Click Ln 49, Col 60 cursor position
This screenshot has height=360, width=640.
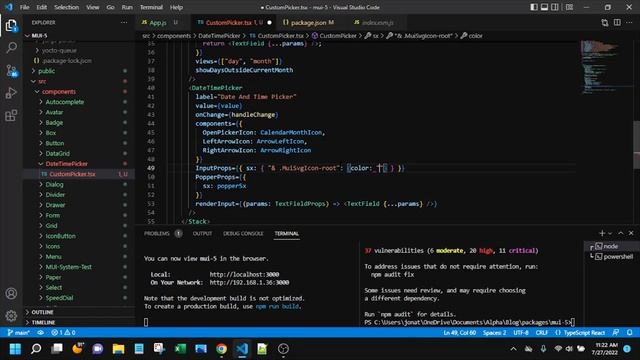pyautogui.click(x=460, y=333)
